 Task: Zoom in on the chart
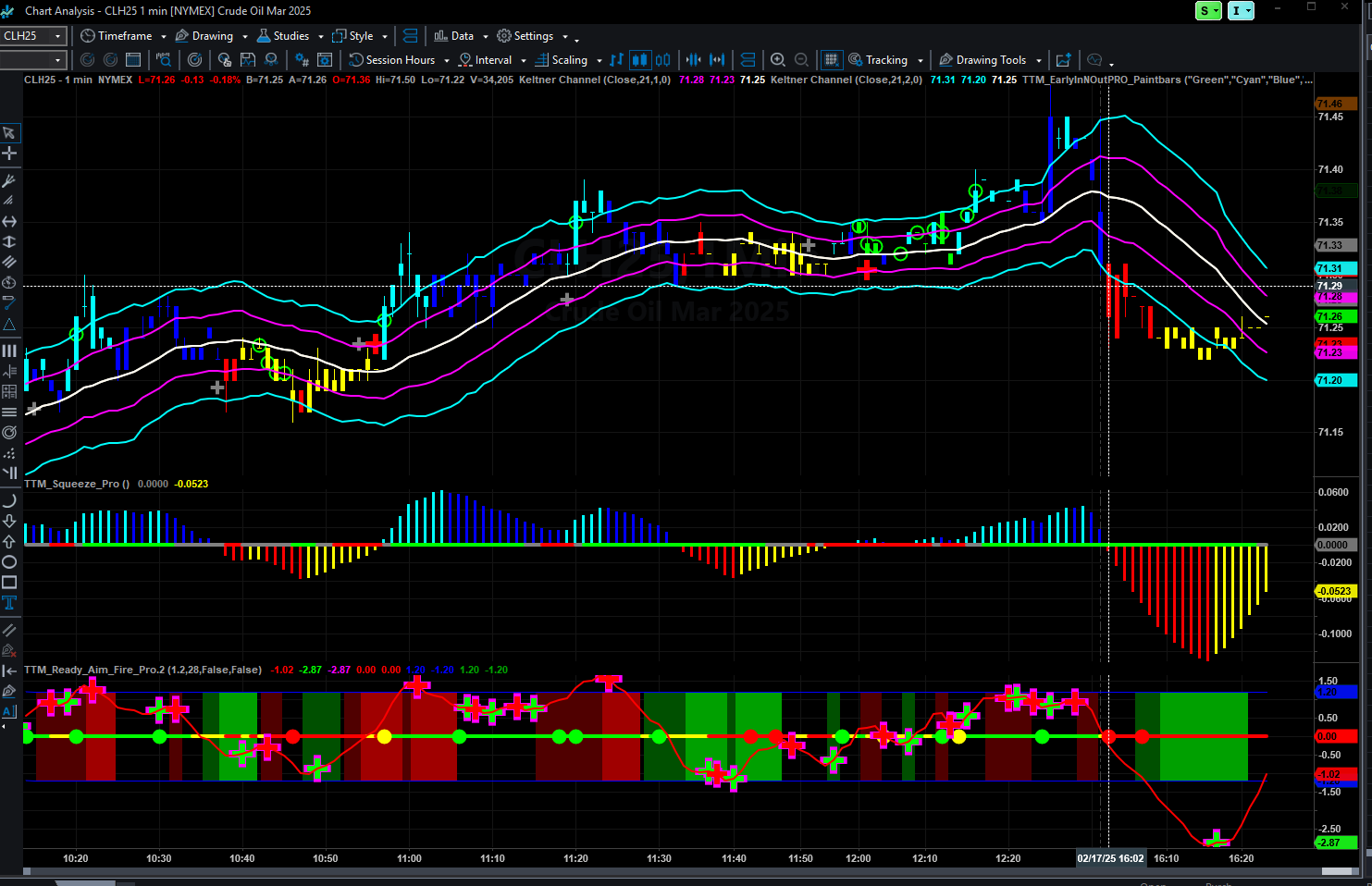[778, 60]
